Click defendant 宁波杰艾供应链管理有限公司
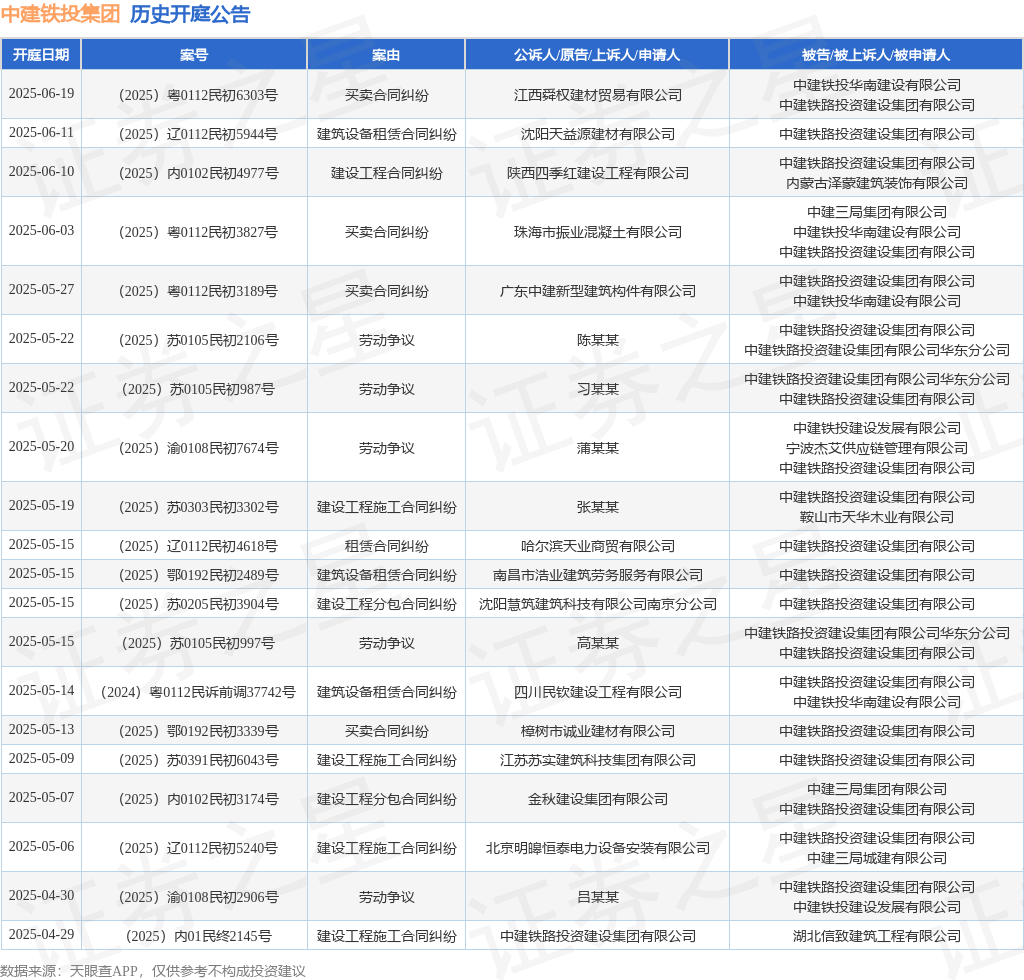Image resolution: width=1024 pixels, height=980 pixels. (x=876, y=448)
